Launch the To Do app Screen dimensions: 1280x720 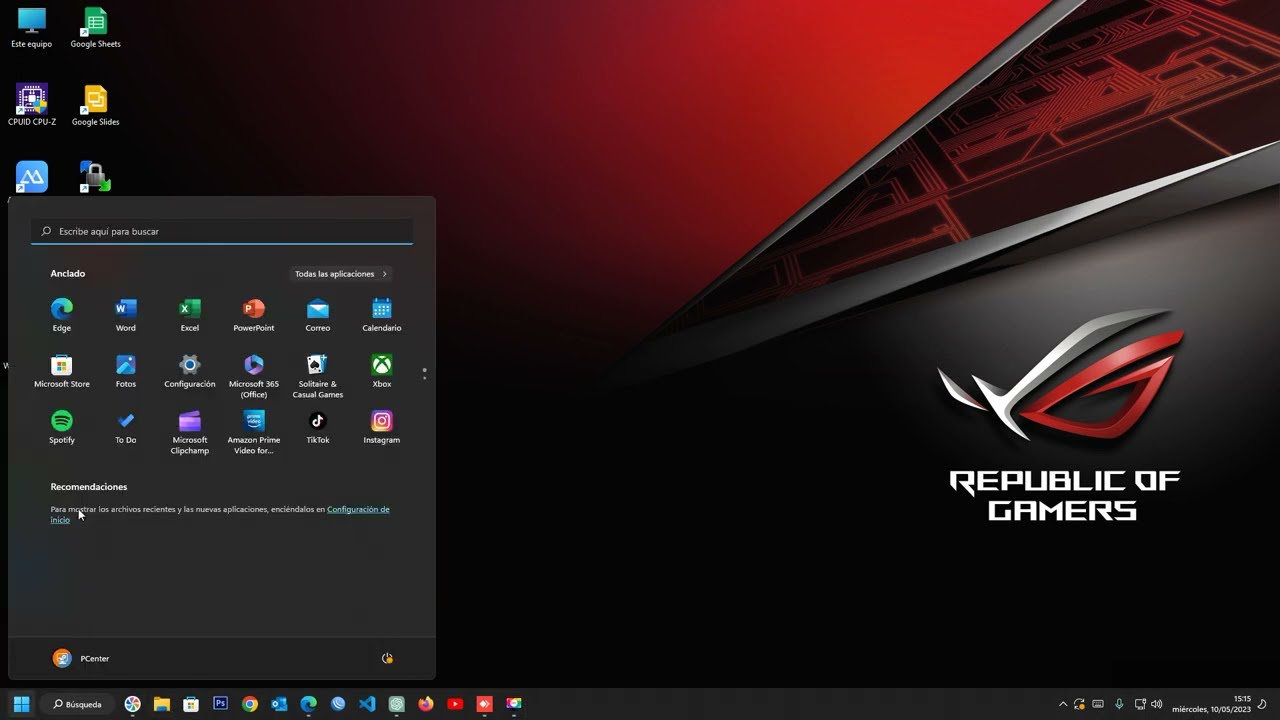click(126, 426)
